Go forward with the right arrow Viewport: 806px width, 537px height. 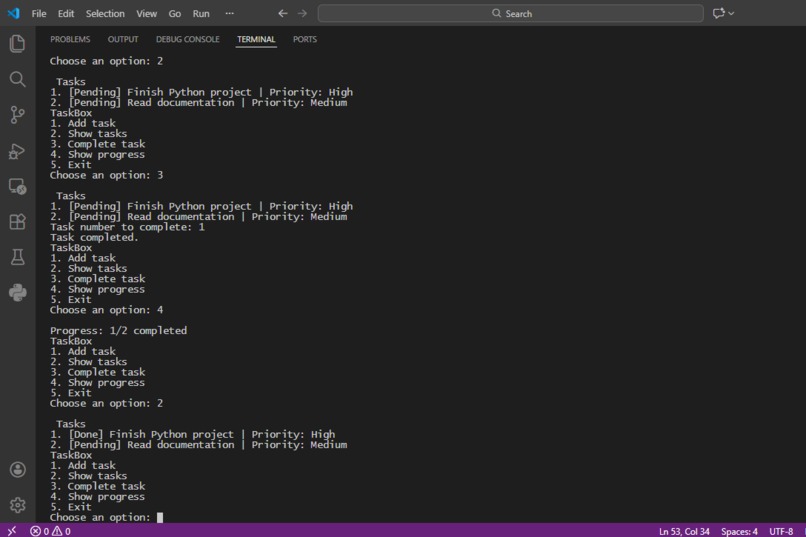(302, 13)
